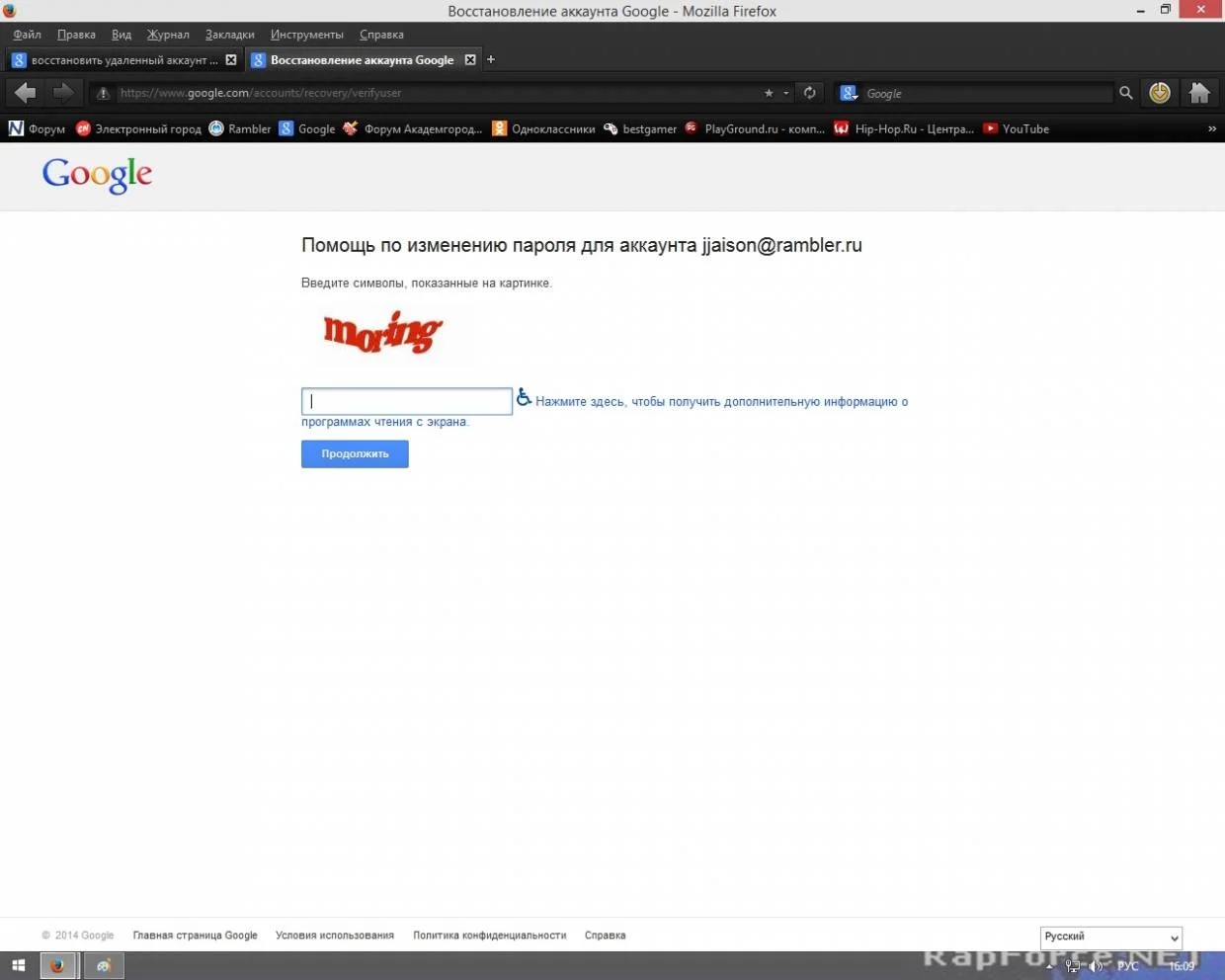1225x980 pixels.
Task: Bookmark this page with the star icon
Action: click(x=769, y=93)
